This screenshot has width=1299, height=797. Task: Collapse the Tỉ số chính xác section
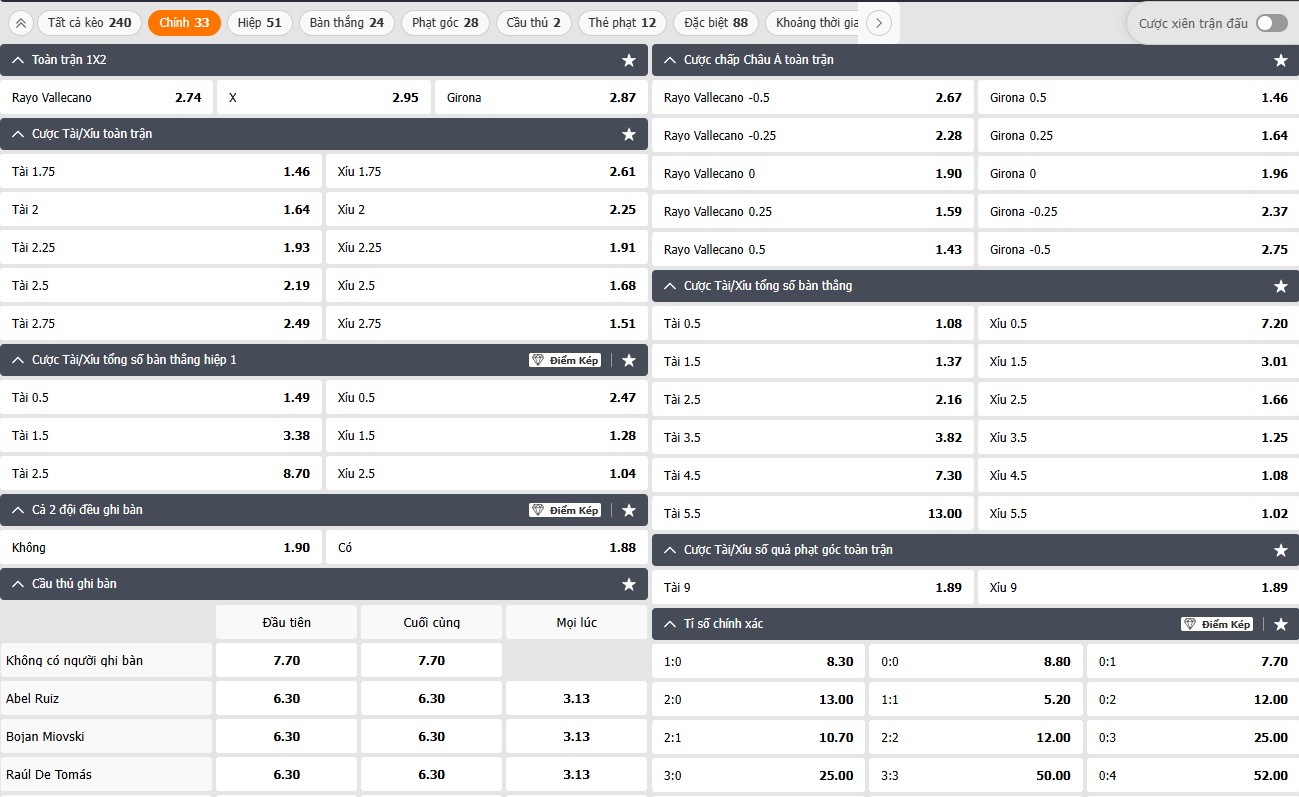click(x=670, y=624)
